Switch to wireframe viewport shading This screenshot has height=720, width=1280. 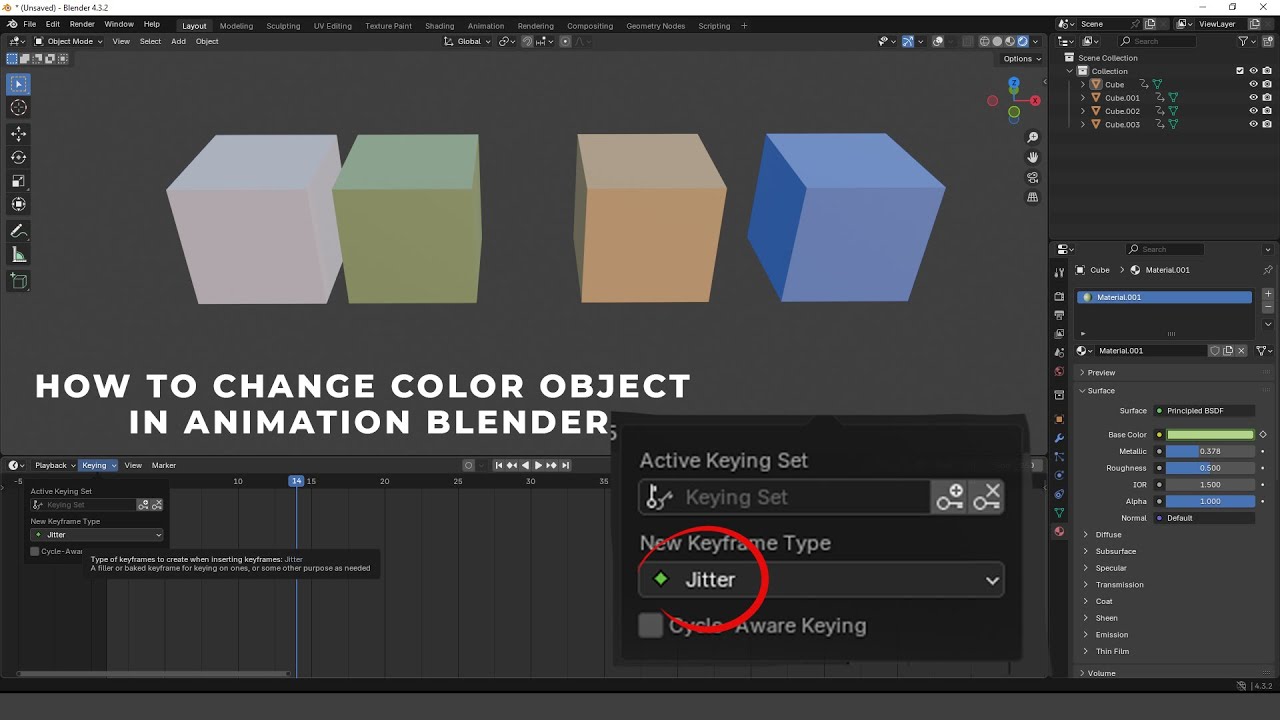985,41
